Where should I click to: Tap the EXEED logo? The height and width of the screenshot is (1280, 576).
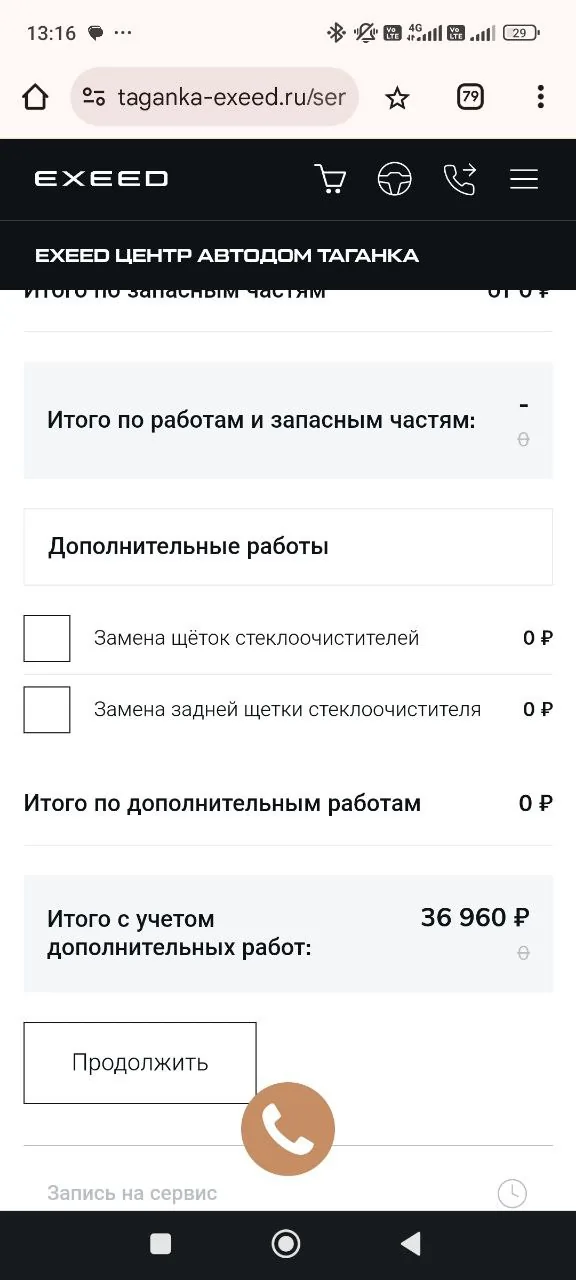(101, 179)
